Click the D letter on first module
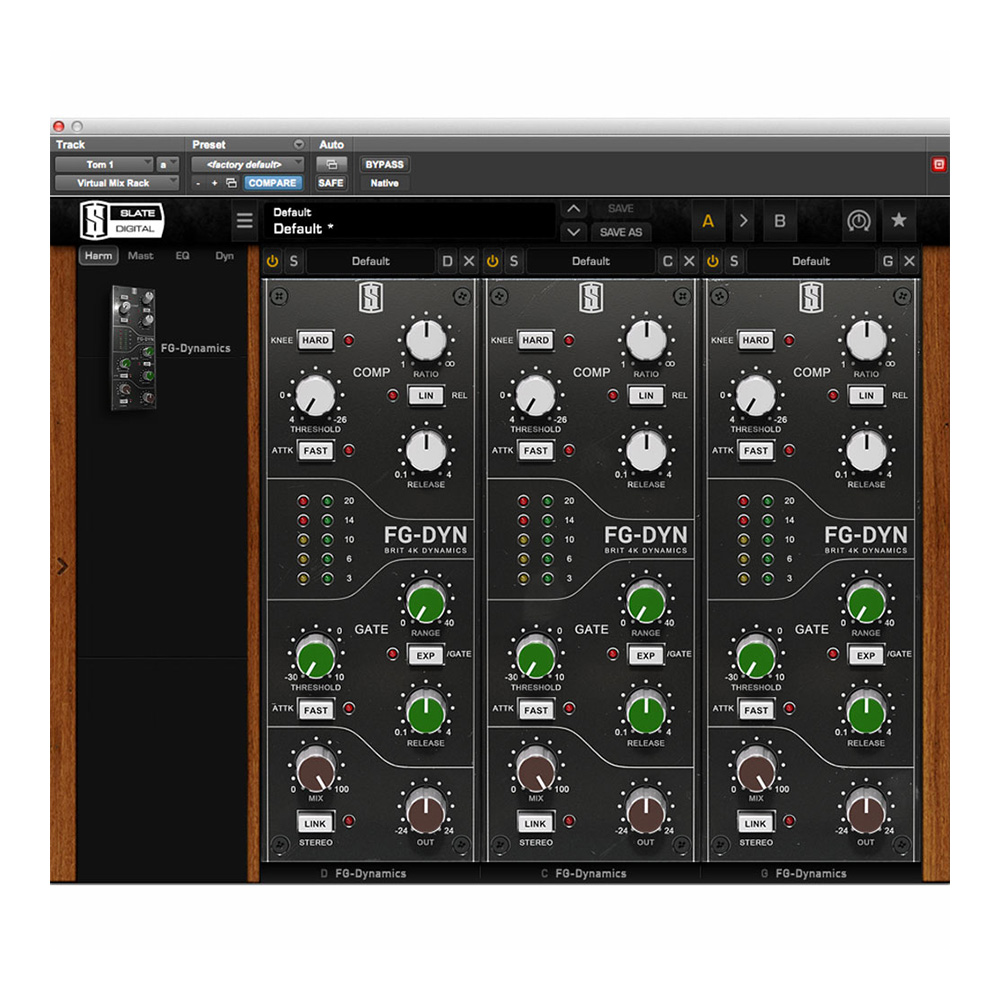This screenshot has width=1000, height=1000. (448, 261)
